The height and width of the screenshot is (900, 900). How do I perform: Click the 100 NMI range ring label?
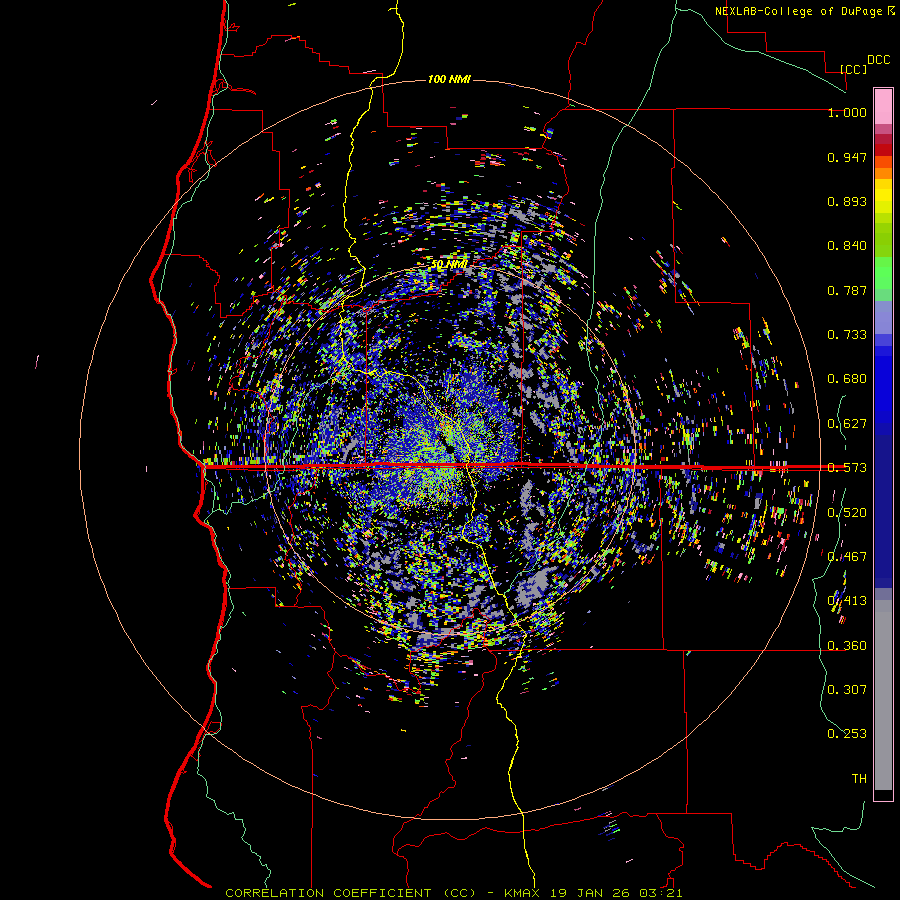coord(449,79)
